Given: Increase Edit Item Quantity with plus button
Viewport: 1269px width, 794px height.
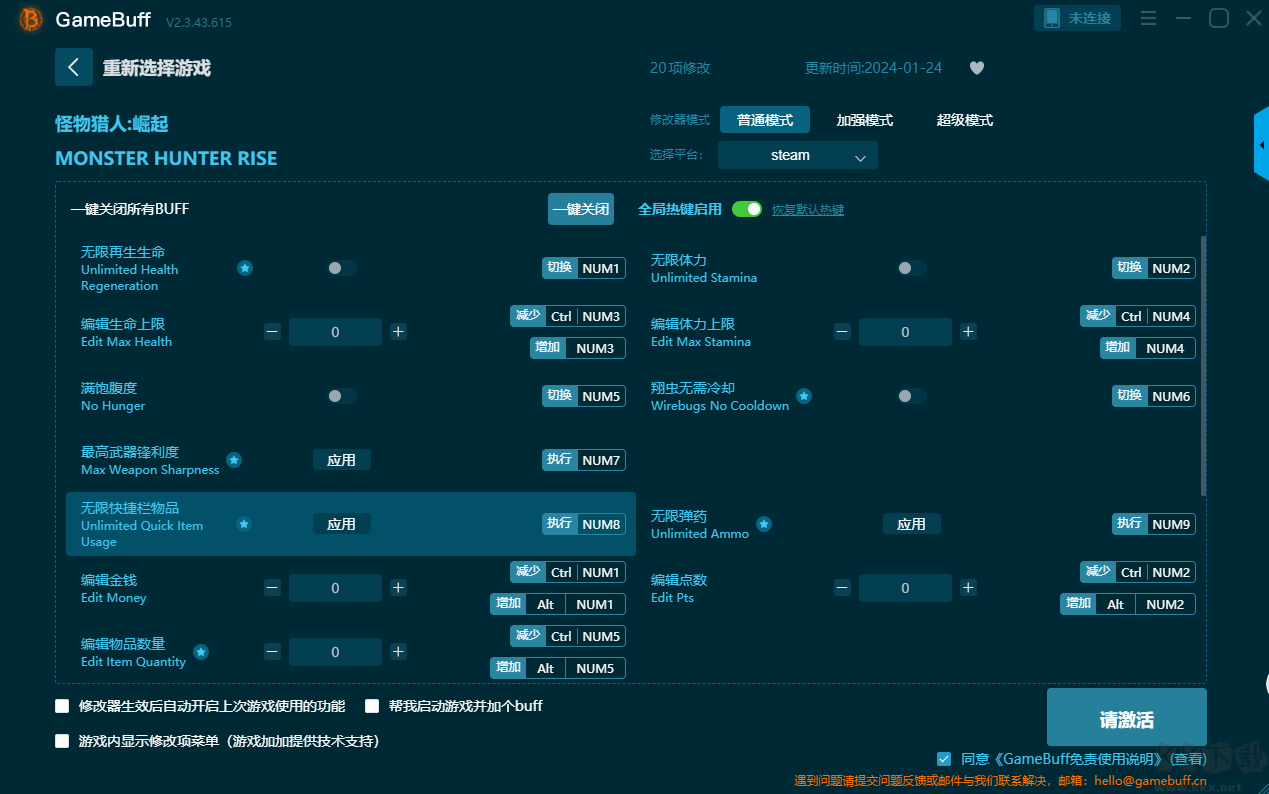Looking at the screenshot, I should pyautogui.click(x=398, y=652).
